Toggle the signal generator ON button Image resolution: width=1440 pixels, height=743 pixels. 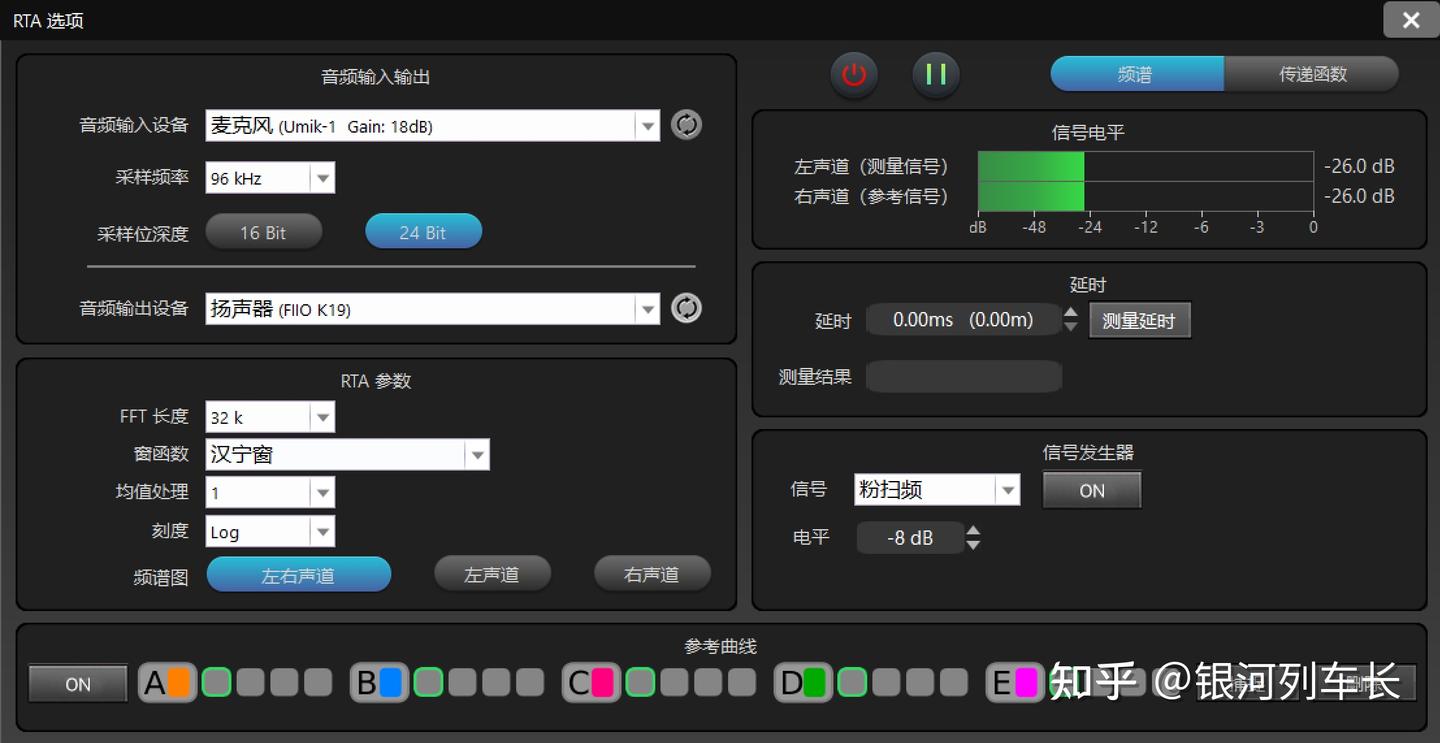[x=1091, y=490]
